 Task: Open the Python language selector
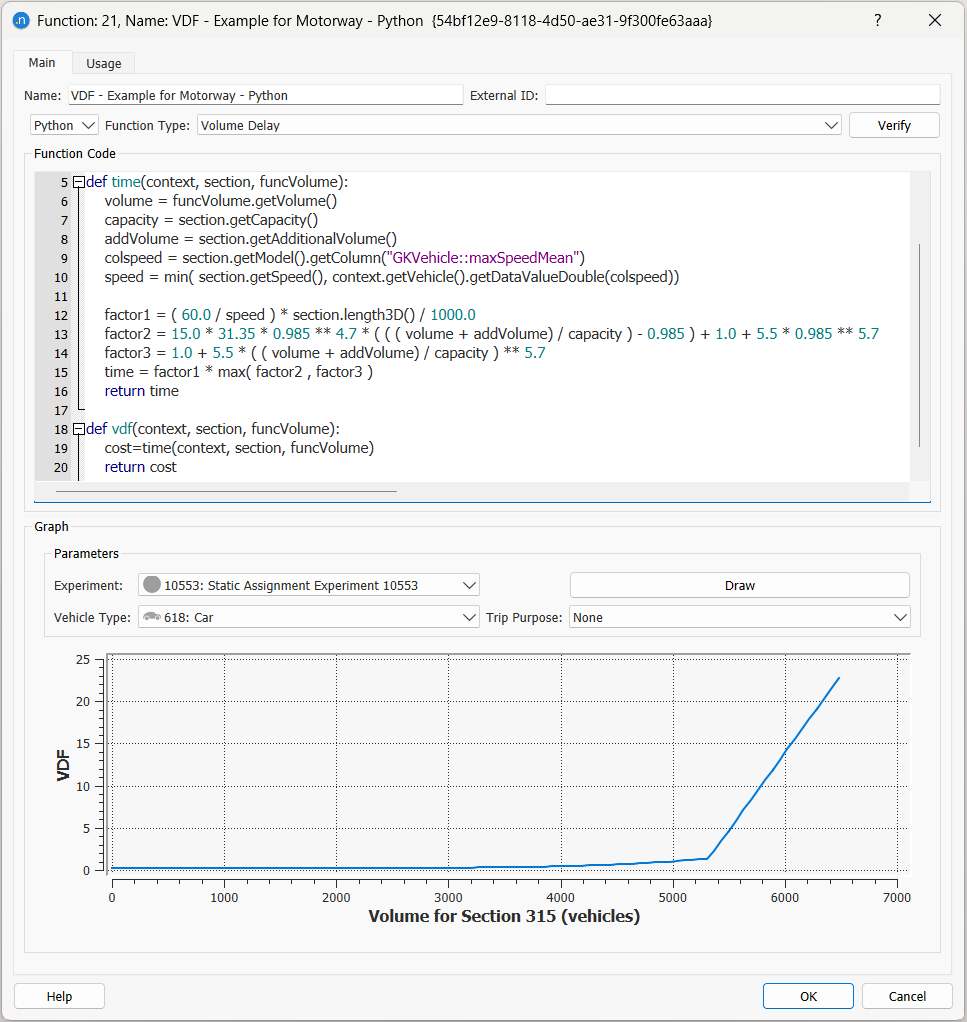(63, 124)
